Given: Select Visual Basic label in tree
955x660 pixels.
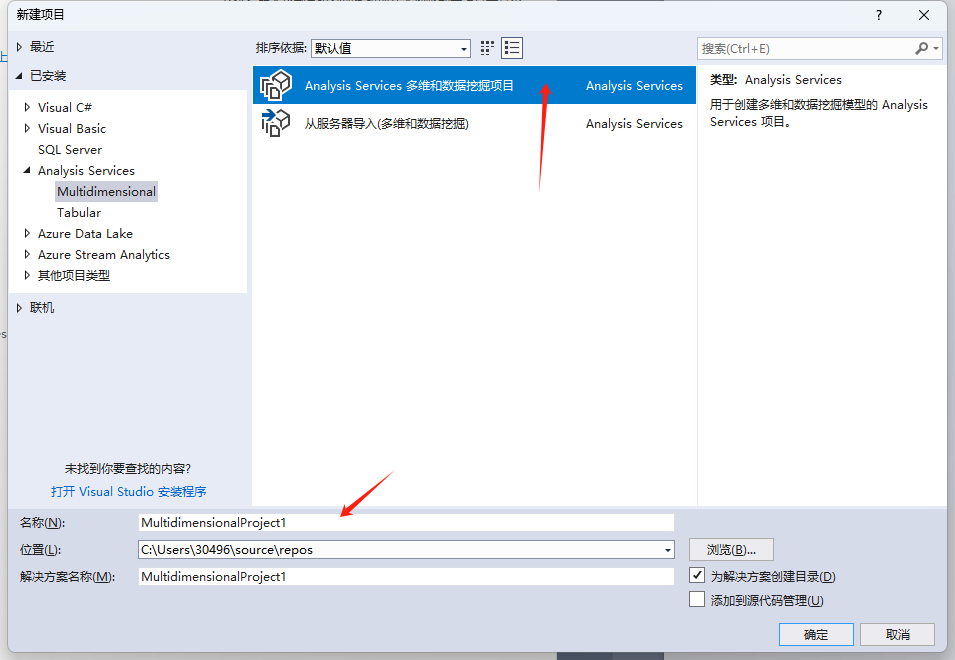Looking at the screenshot, I should point(72,128).
